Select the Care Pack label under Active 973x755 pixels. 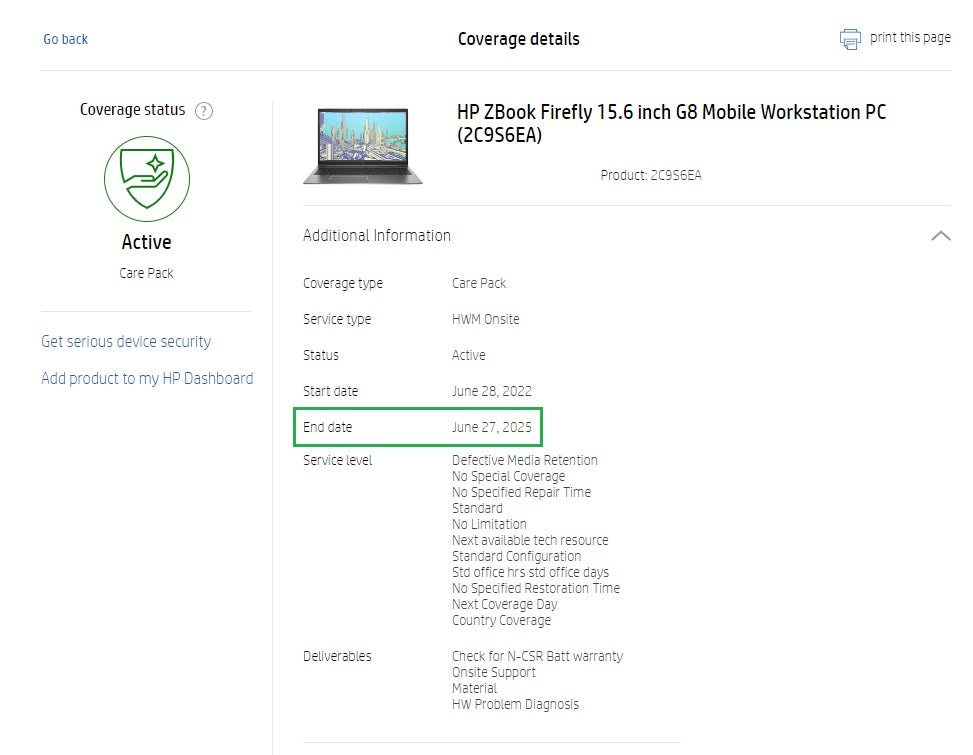point(146,272)
